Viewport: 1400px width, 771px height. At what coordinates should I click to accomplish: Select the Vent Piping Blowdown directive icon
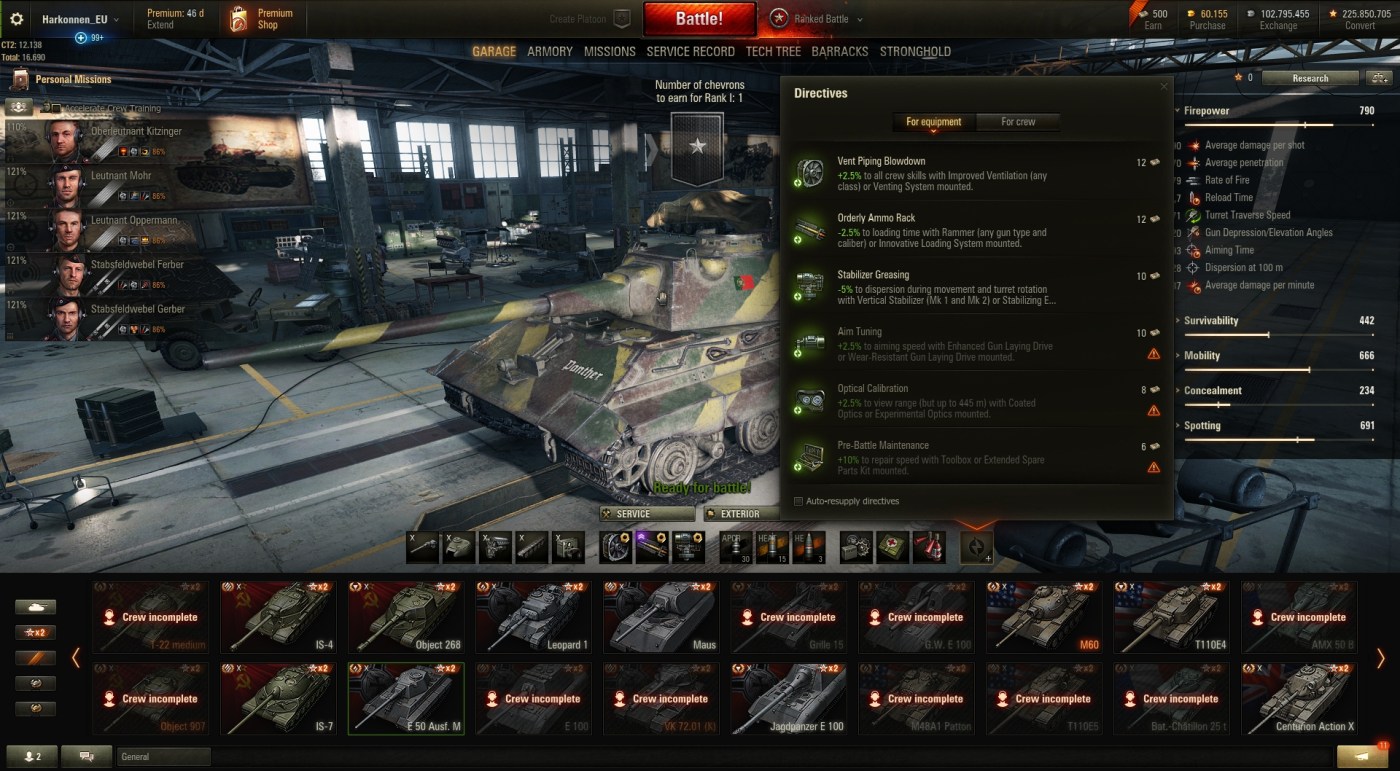tap(809, 173)
